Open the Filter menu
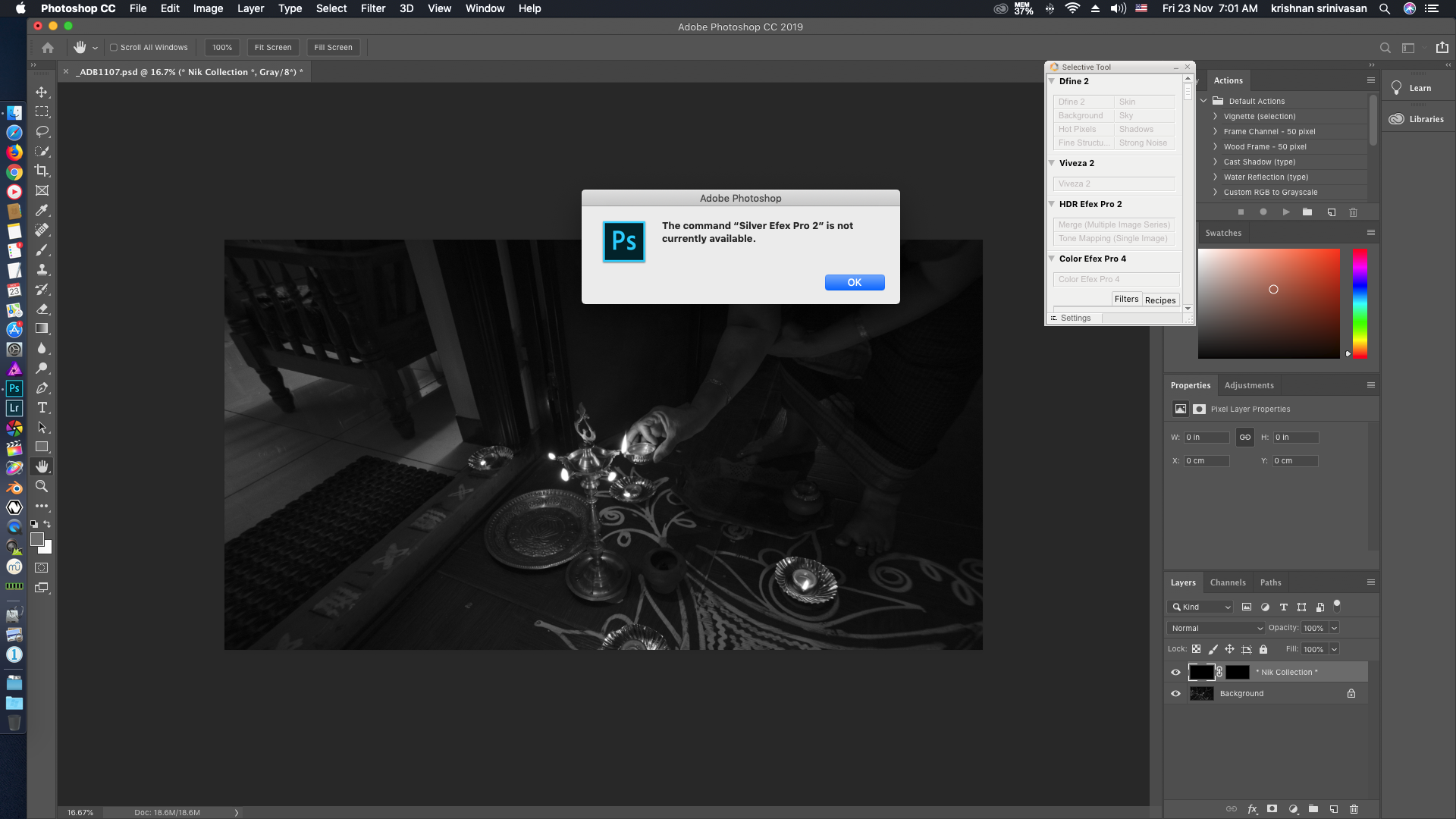Viewport: 1456px width, 819px height. [372, 8]
